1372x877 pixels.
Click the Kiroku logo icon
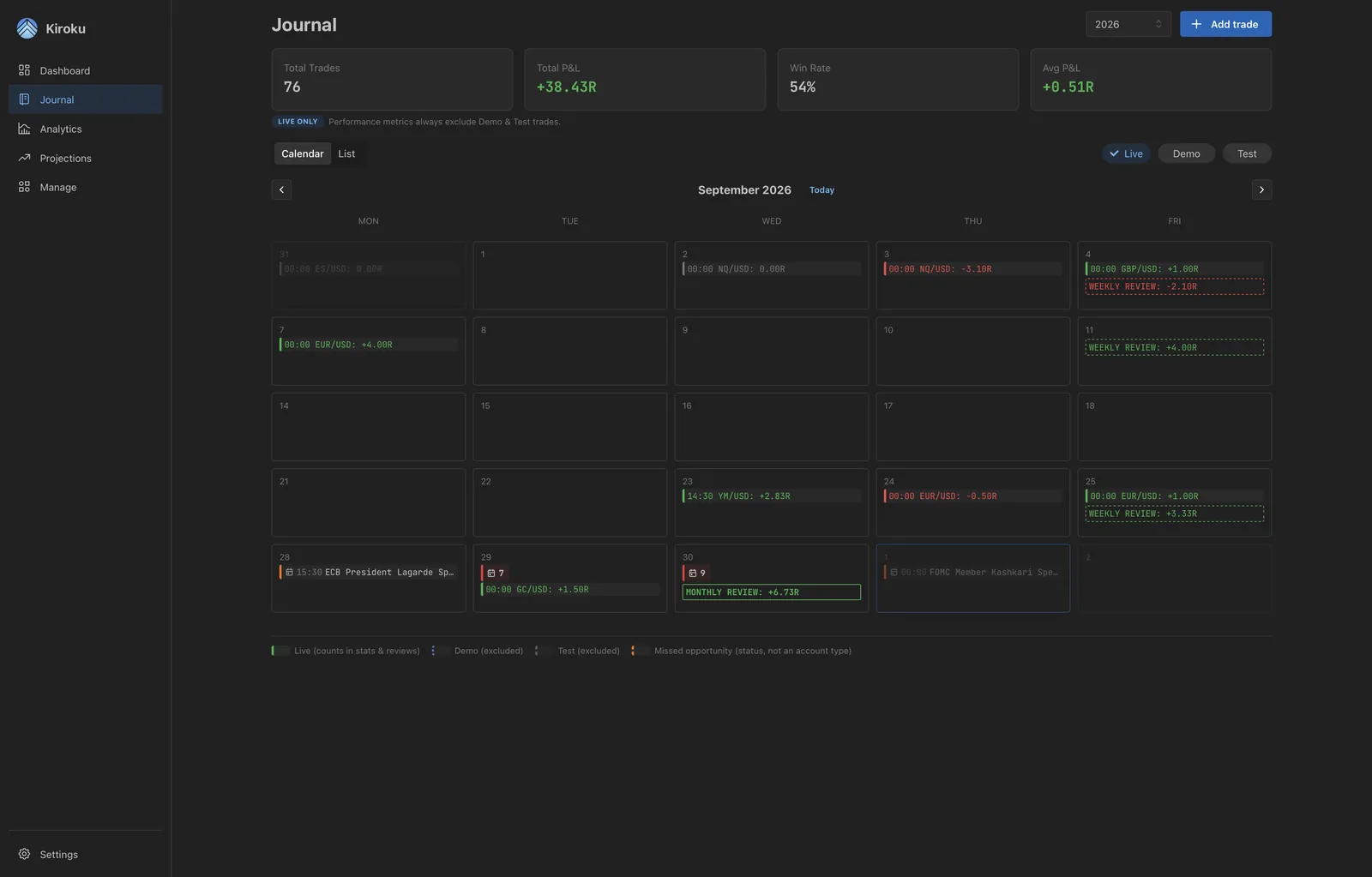pyautogui.click(x=27, y=28)
